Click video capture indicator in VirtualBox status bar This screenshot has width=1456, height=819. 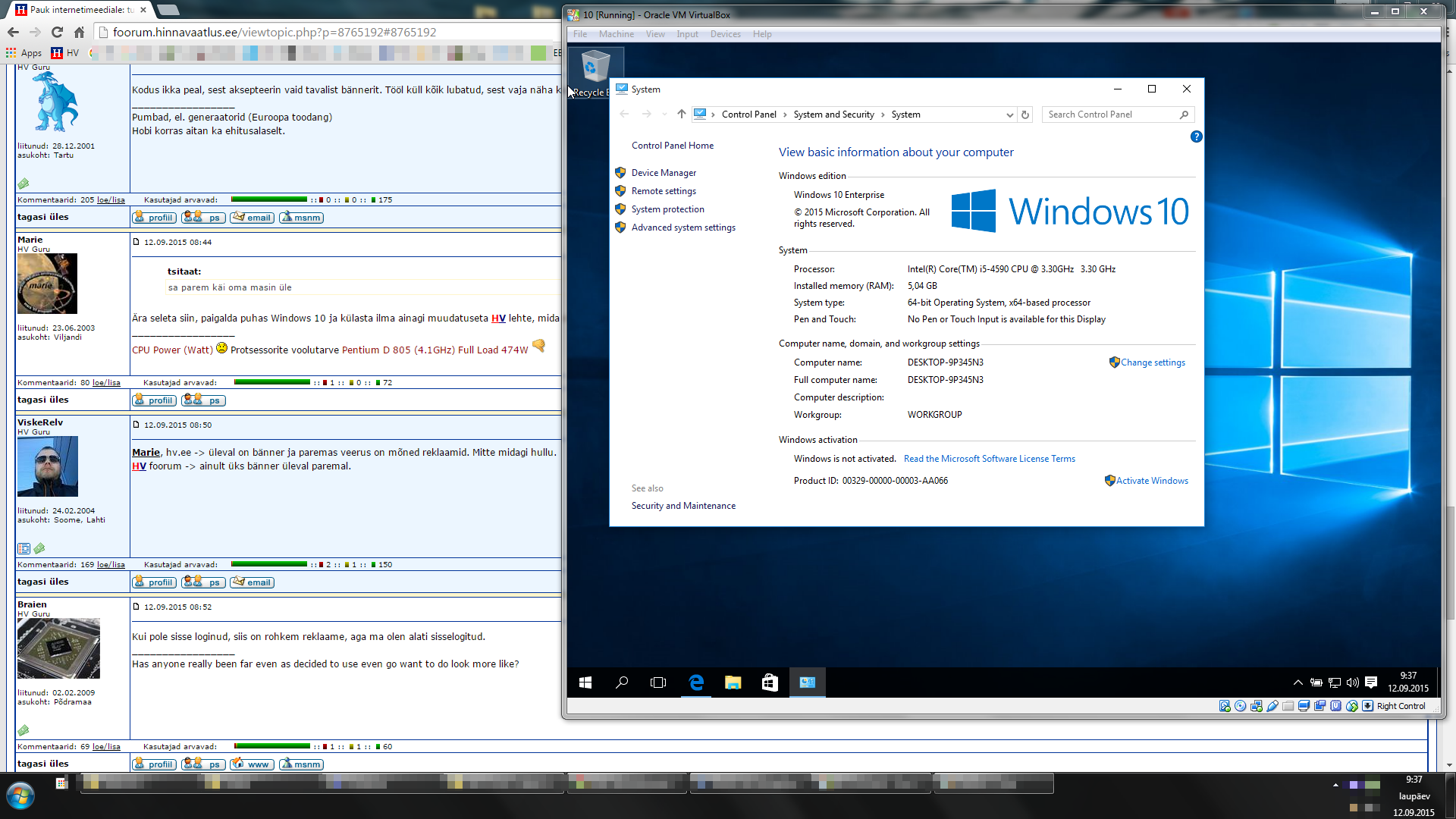tap(1320, 706)
